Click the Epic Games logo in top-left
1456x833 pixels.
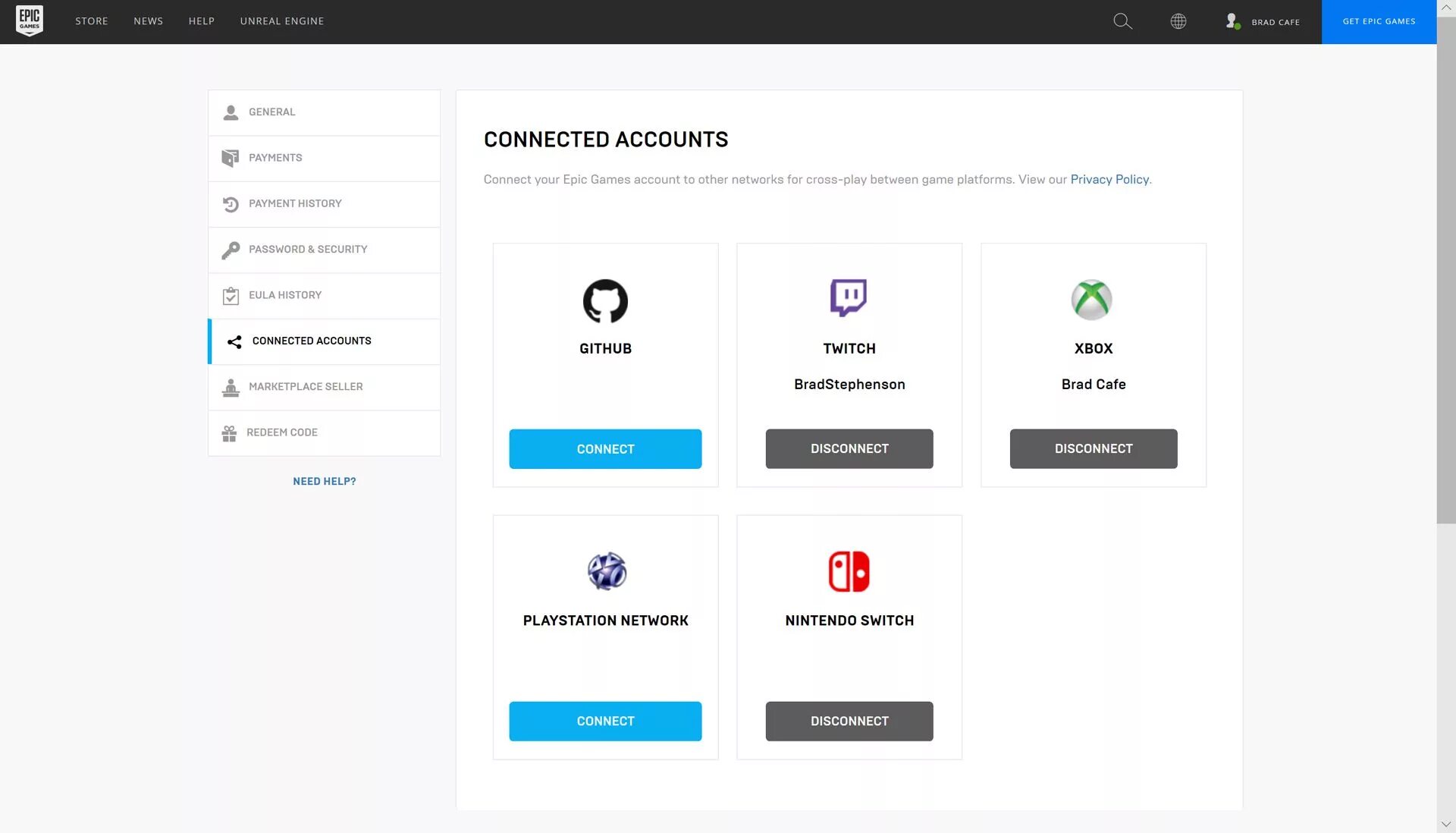[28, 21]
